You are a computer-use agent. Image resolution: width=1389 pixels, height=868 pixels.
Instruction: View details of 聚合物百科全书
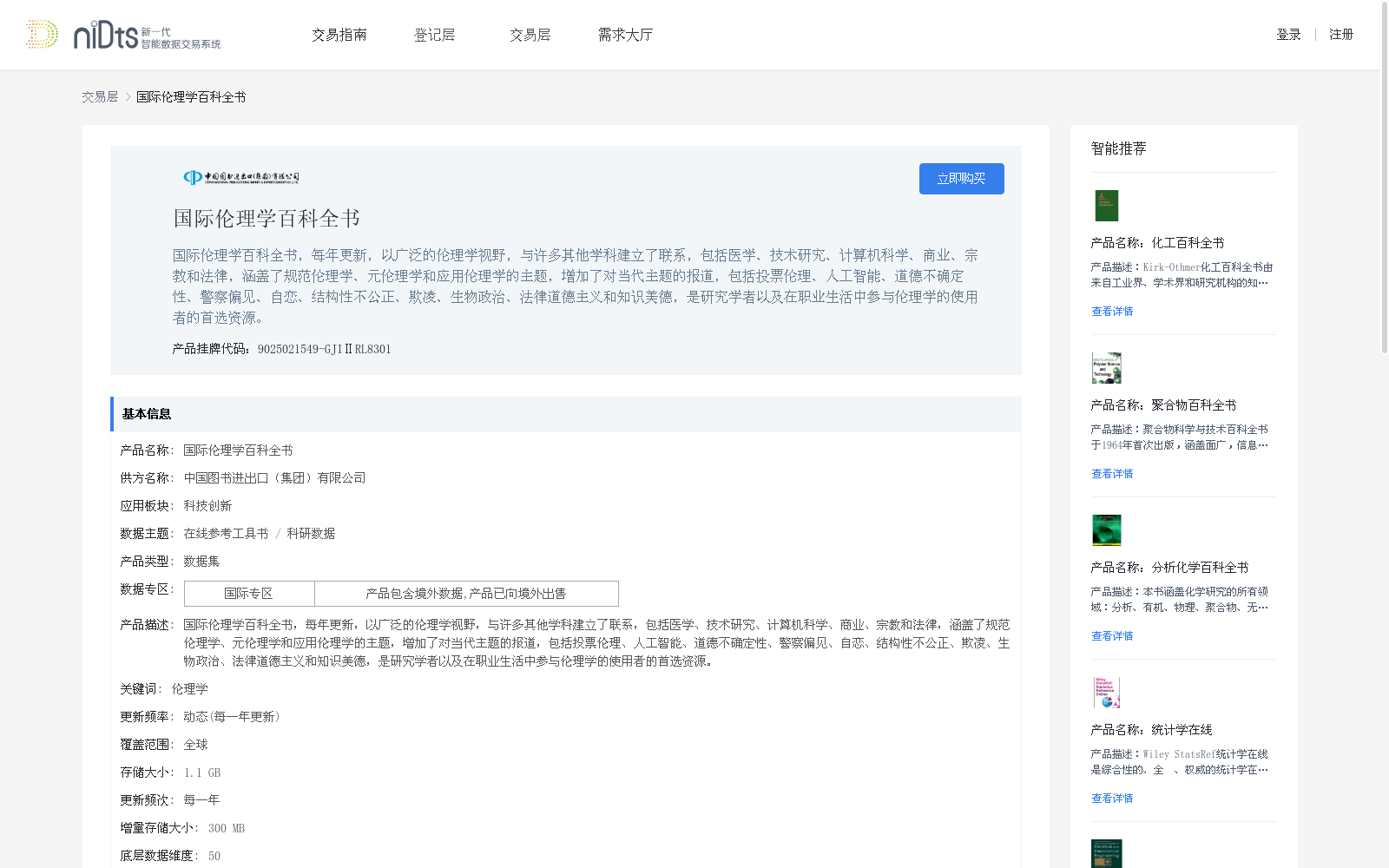point(1112,474)
